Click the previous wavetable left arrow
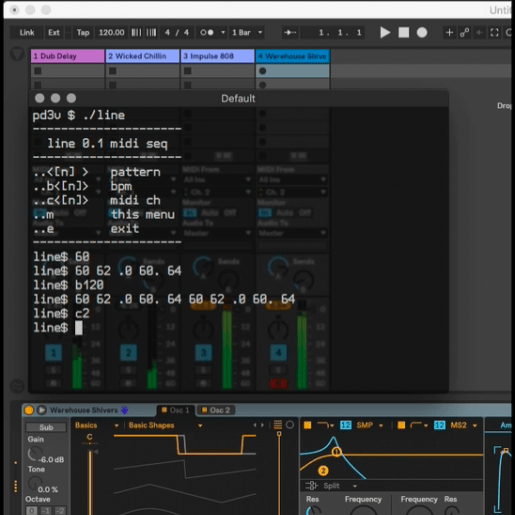The height and width of the screenshot is (515, 515). 255,425
